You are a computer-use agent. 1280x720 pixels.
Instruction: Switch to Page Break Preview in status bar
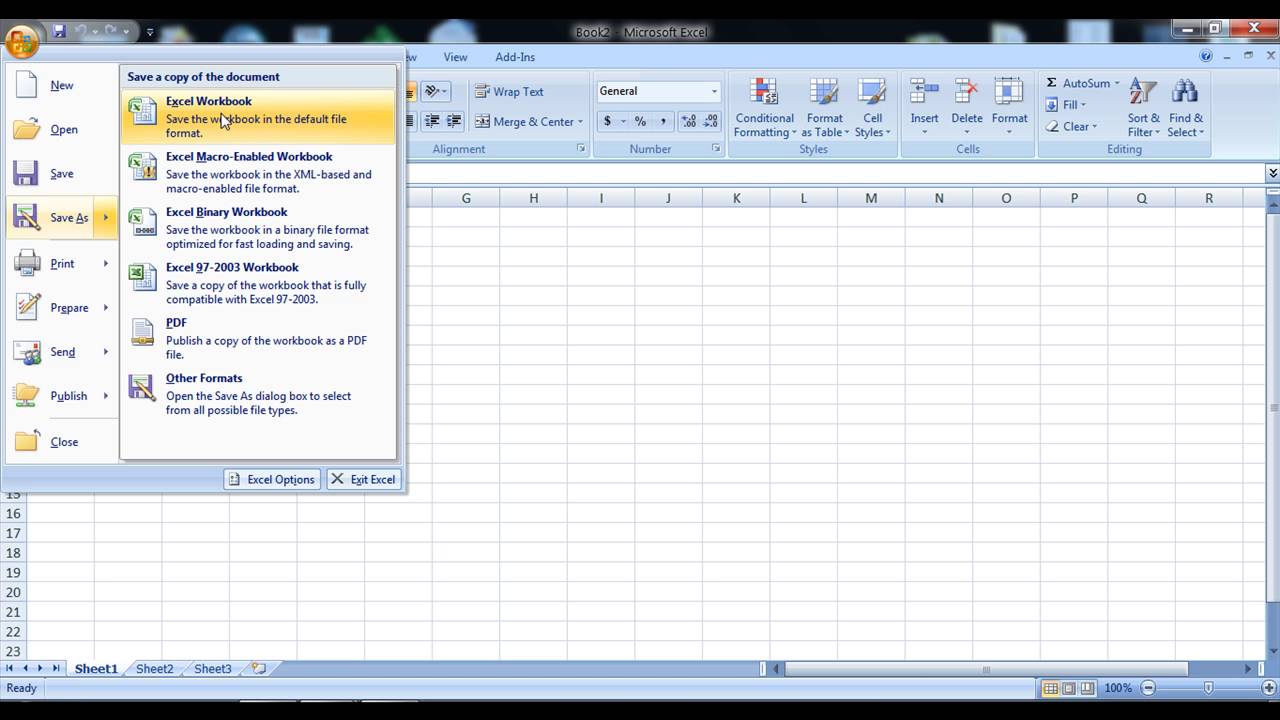[1087, 688]
